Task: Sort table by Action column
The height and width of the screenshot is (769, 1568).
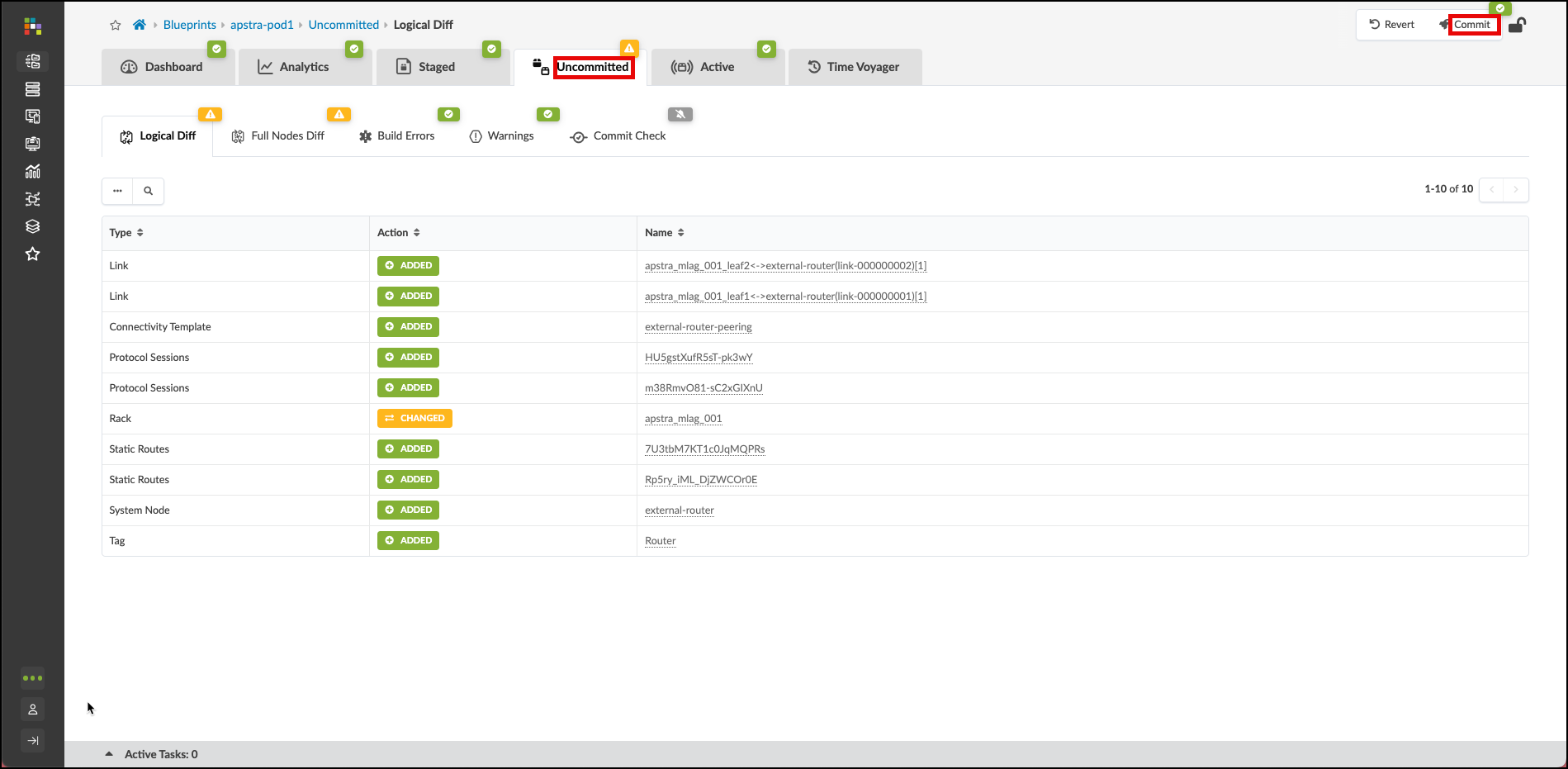Action: [416, 233]
